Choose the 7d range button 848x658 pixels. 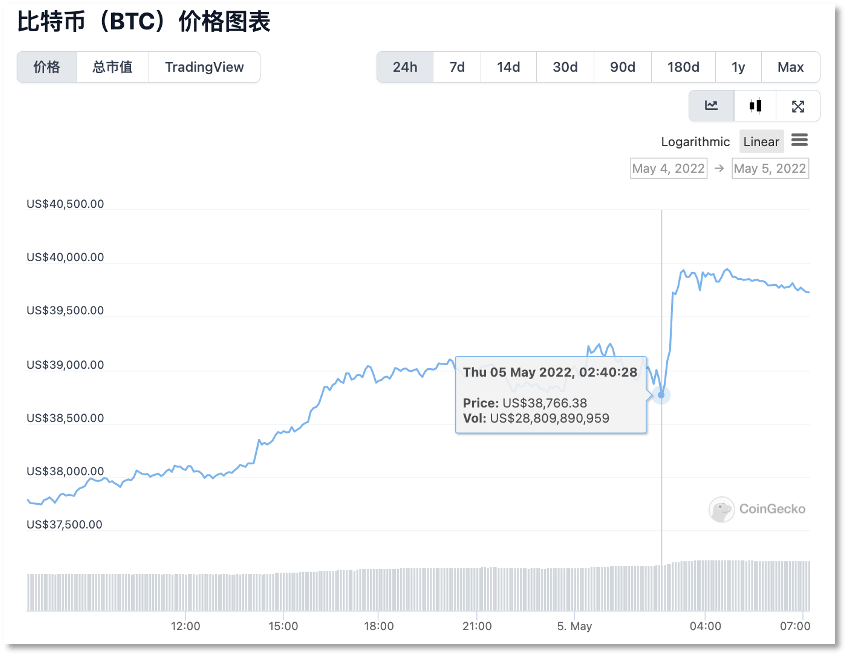(457, 67)
